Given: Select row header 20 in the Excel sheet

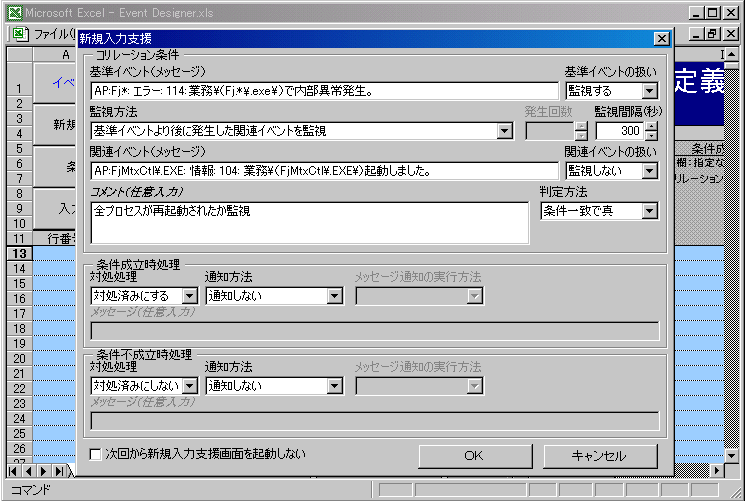Looking at the screenshot, I should 19,358.
